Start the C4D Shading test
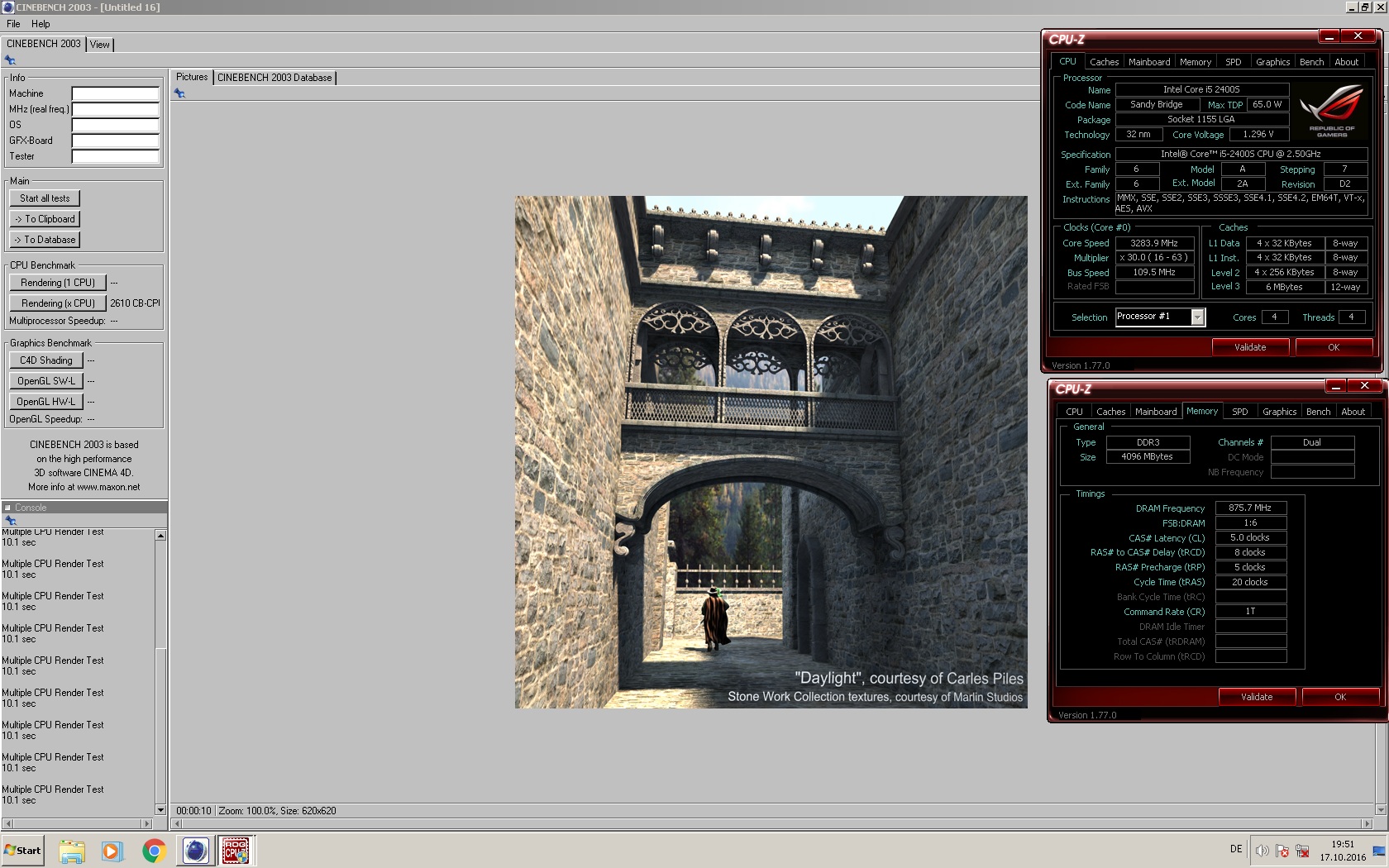Screen dimensions: 1389x868 [46, 360]
